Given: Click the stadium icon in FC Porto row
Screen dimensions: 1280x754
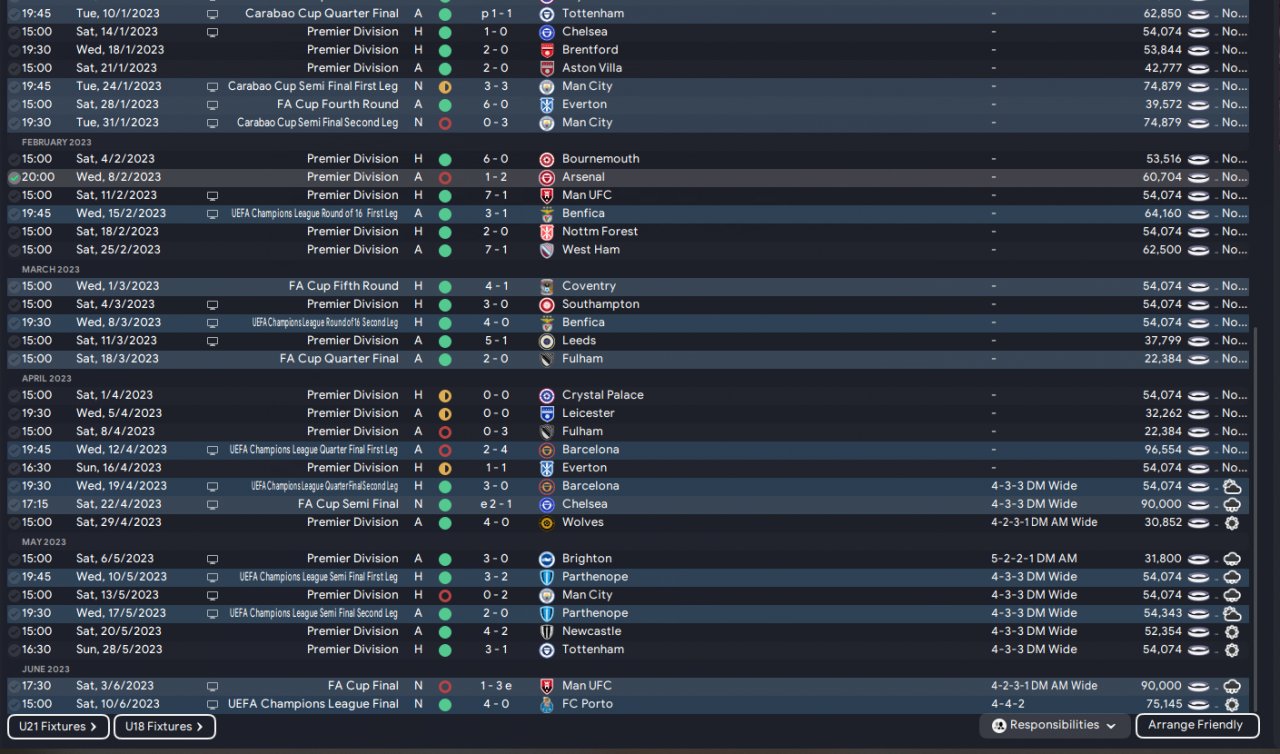Looking at the screenshot, I should (x=1198, y=705).
